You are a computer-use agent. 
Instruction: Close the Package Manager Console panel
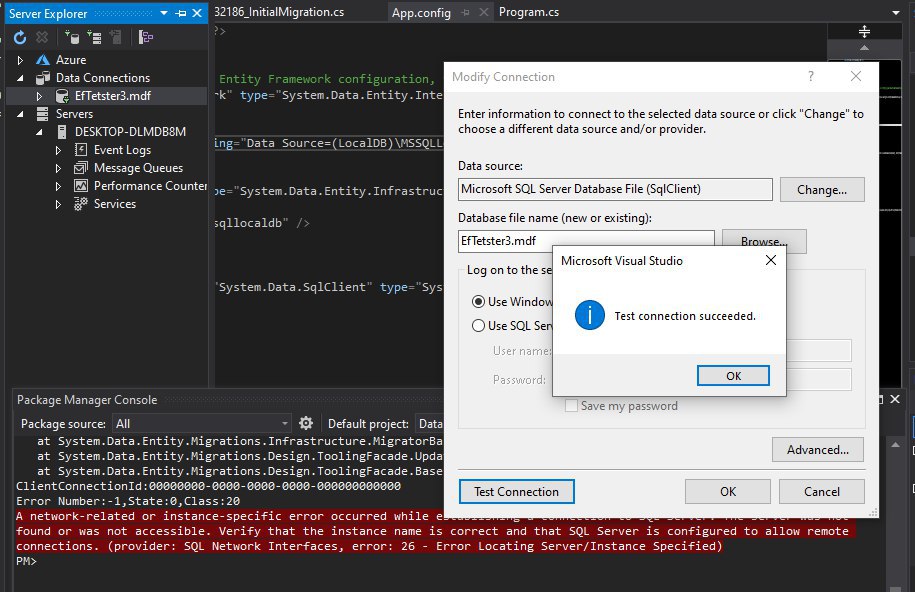[895, 399]
